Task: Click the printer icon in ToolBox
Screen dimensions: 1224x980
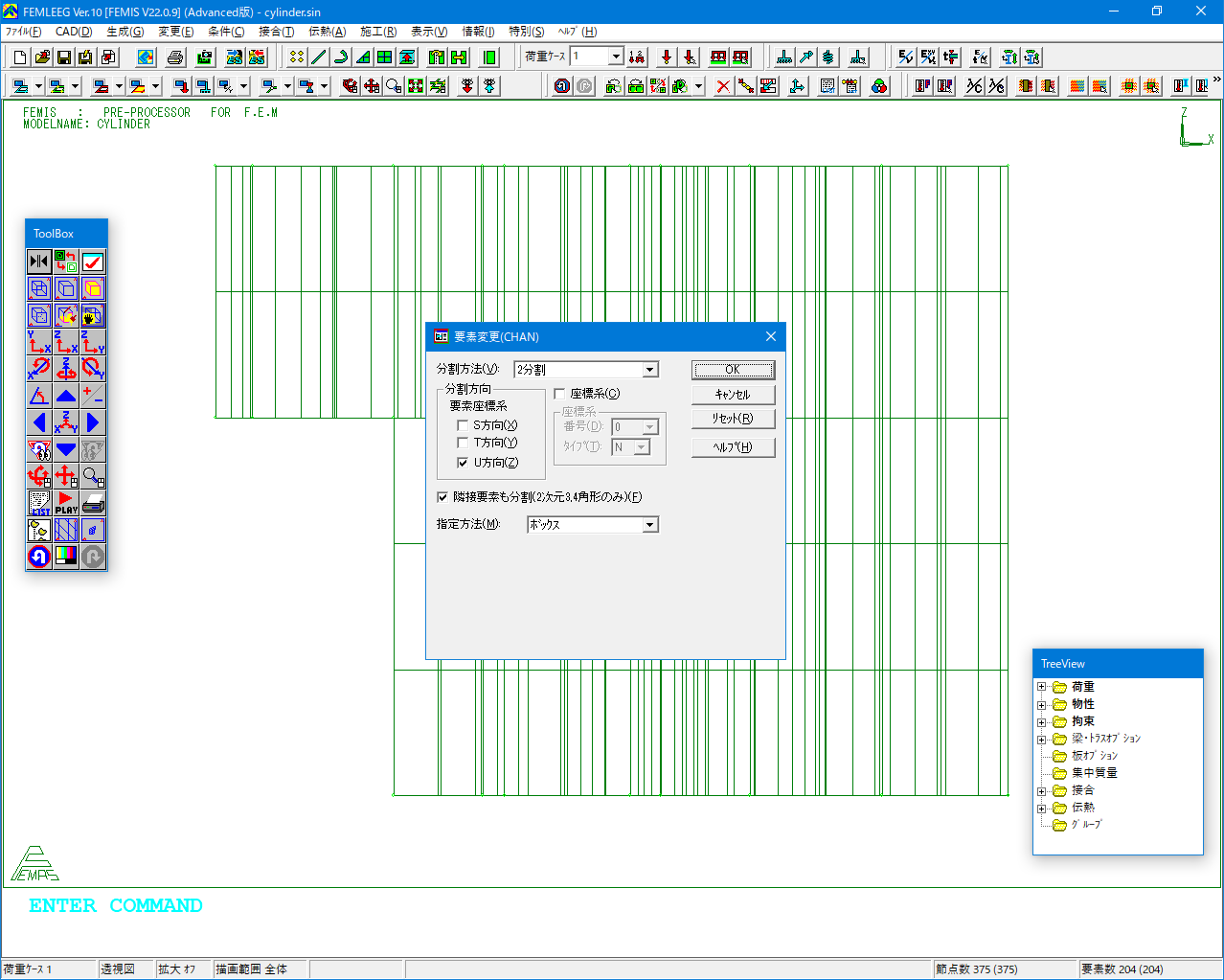Action: click(x=93, y=503)
